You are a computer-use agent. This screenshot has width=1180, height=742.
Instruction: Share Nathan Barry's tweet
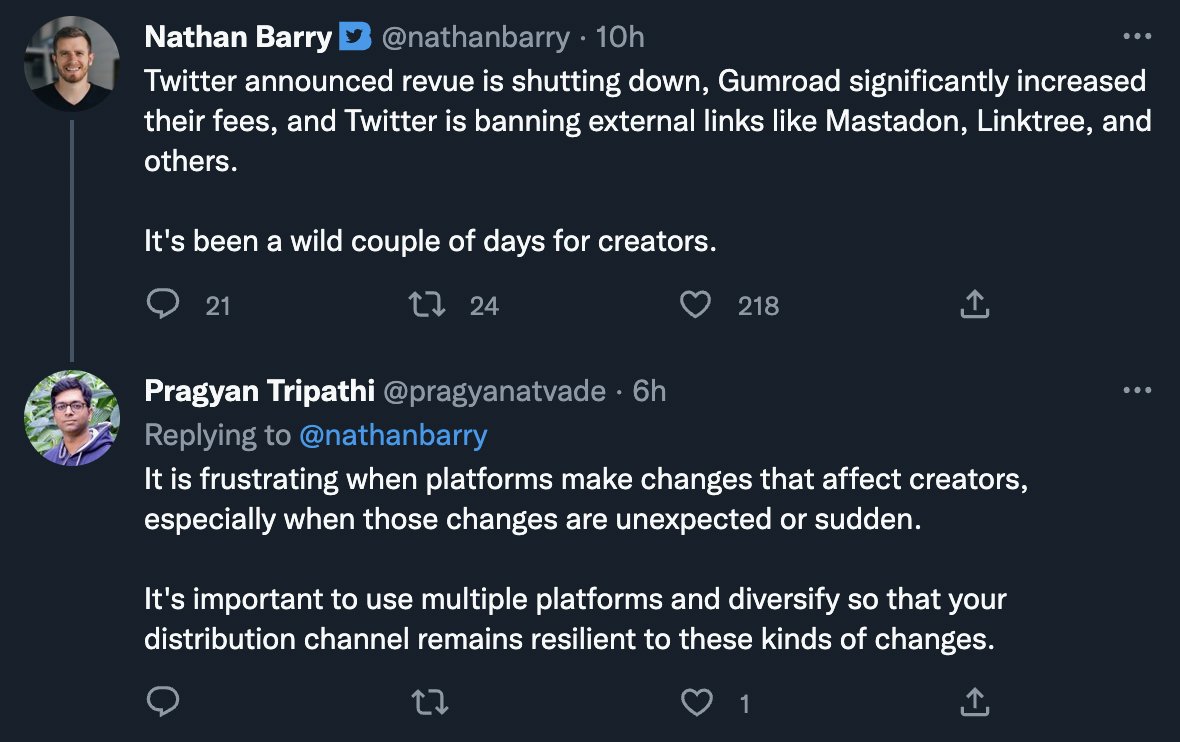pos(975,304)
